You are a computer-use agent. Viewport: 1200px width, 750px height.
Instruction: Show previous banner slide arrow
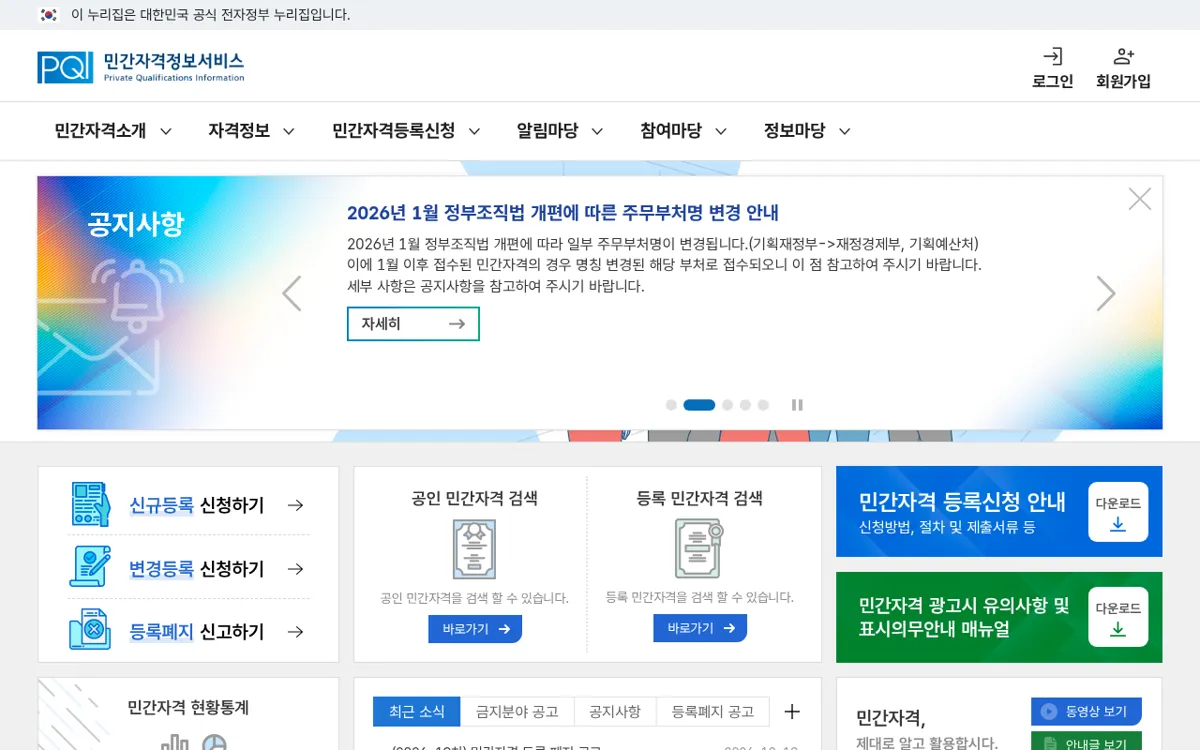292,293
